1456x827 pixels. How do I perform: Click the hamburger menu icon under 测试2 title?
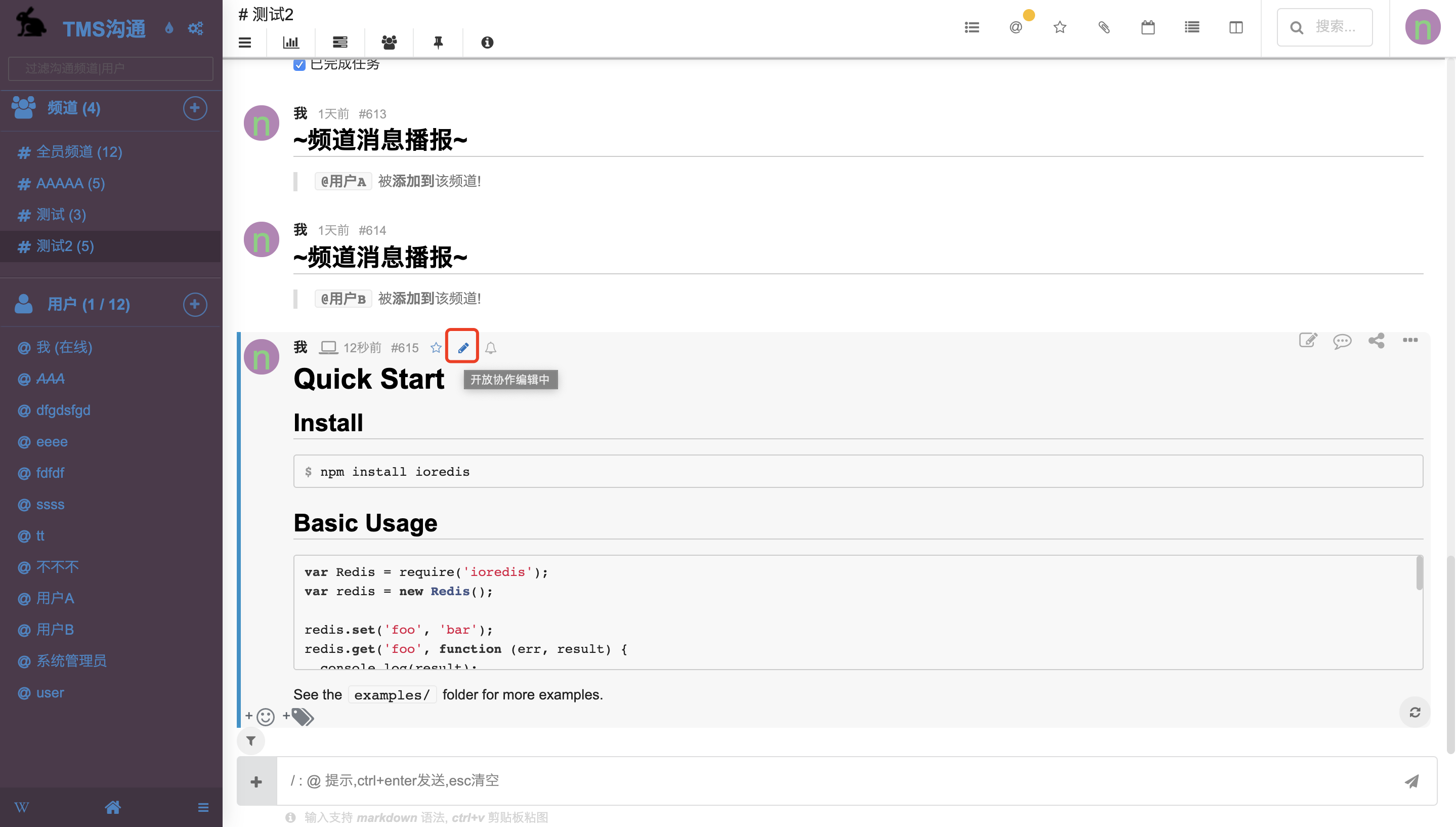pyautogui.click(x=245, y=42)
